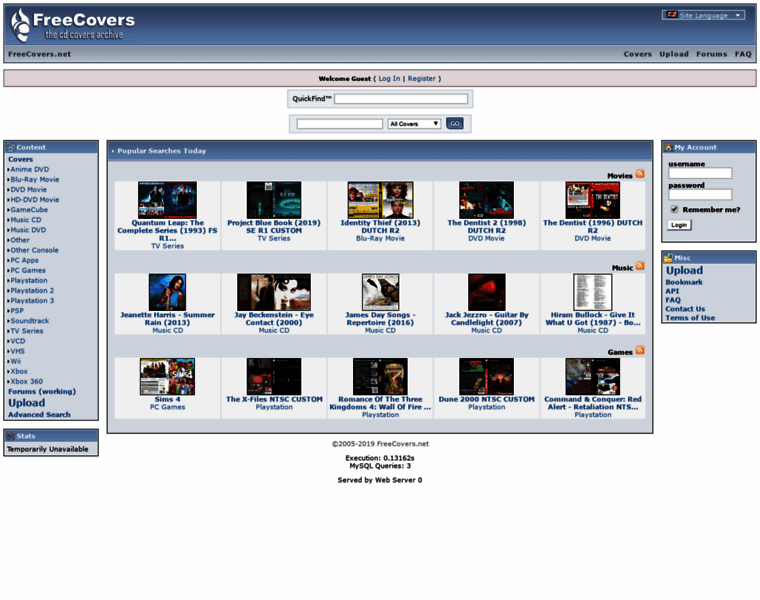Go to FreeCovers.net home link
The width and height of the screenshot is (760, 600).
pos(39,54)
